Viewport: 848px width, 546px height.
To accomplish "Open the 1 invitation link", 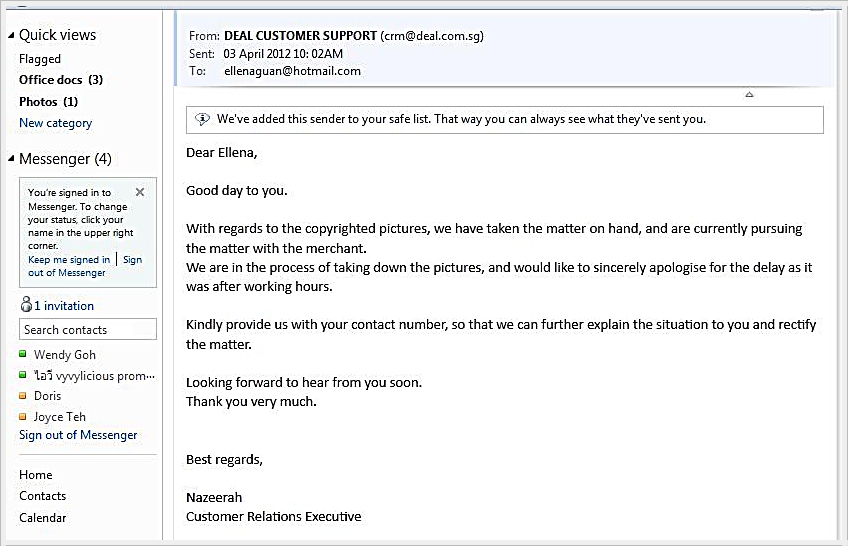I will [x=64, y=306].
